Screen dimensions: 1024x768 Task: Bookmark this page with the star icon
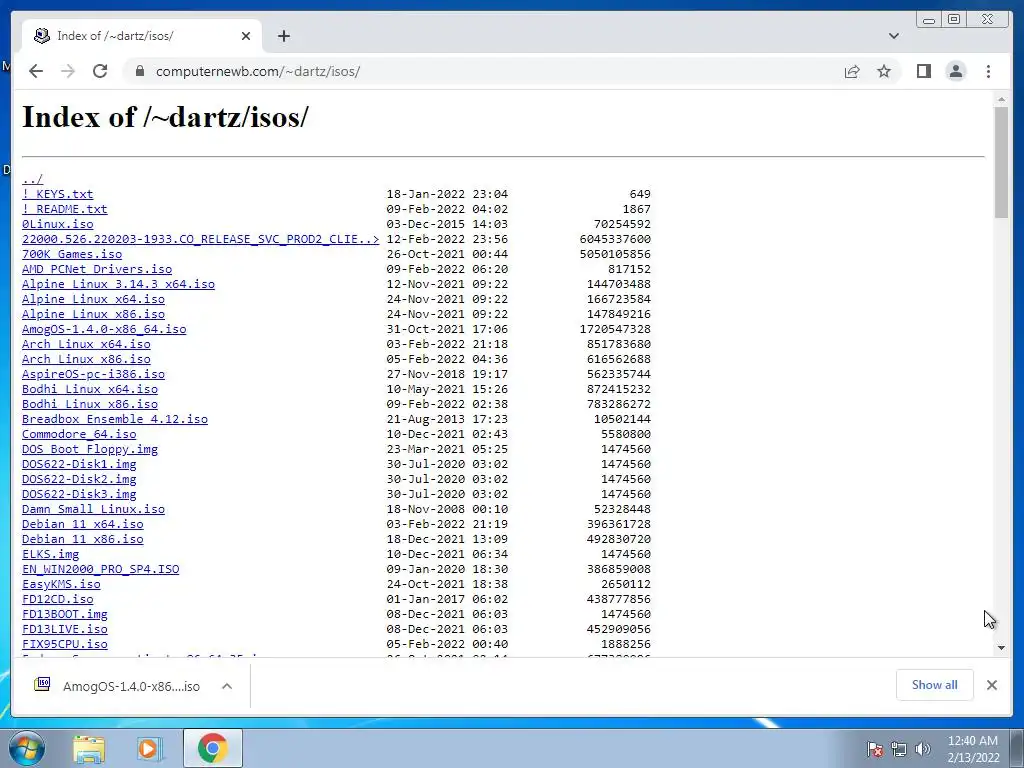pos(884,71)
